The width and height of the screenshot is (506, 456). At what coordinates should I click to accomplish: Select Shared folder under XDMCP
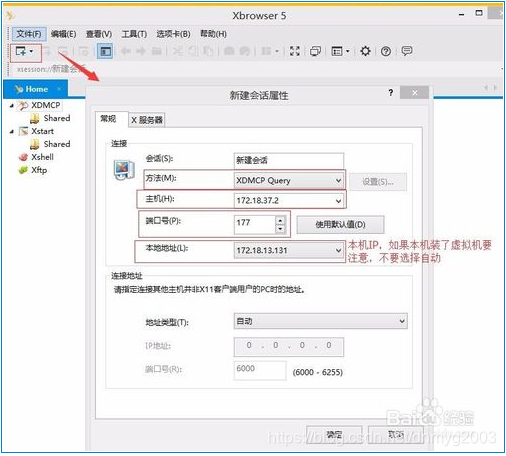tap(57, 118)
